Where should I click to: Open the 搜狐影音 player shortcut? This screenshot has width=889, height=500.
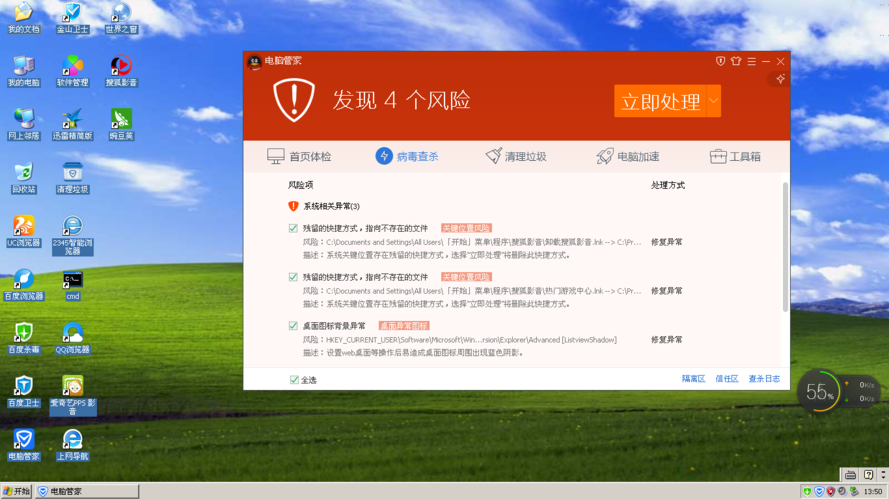coord(121,71)
